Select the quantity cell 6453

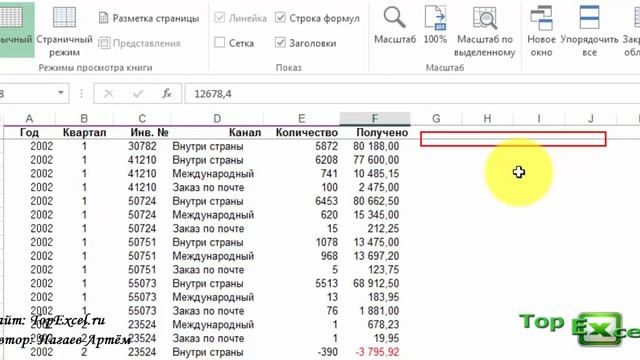coord(302,201)
